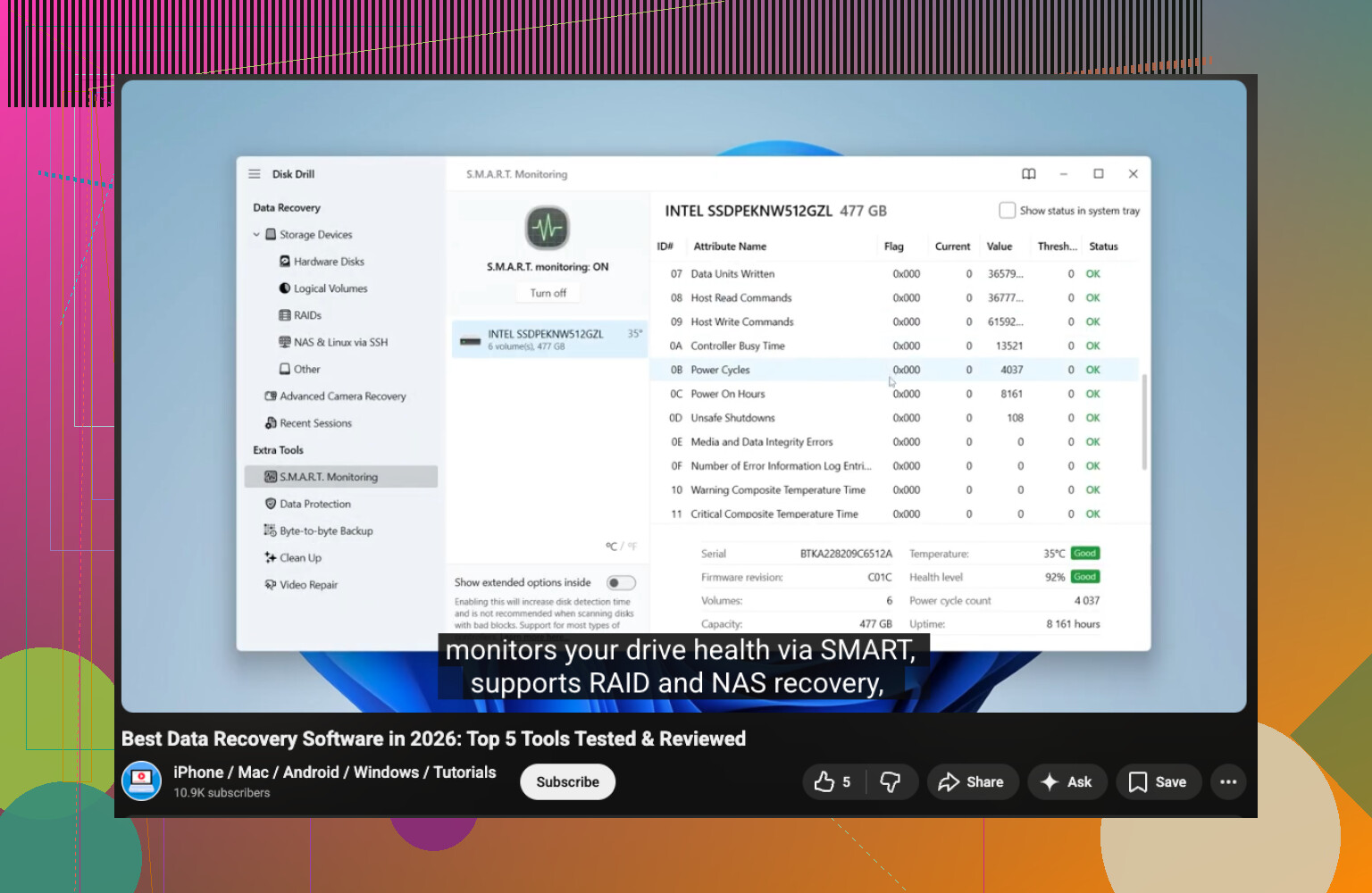Click the 10.9K subscribers text
This screenshot has width=1372, height=893.
222,793
